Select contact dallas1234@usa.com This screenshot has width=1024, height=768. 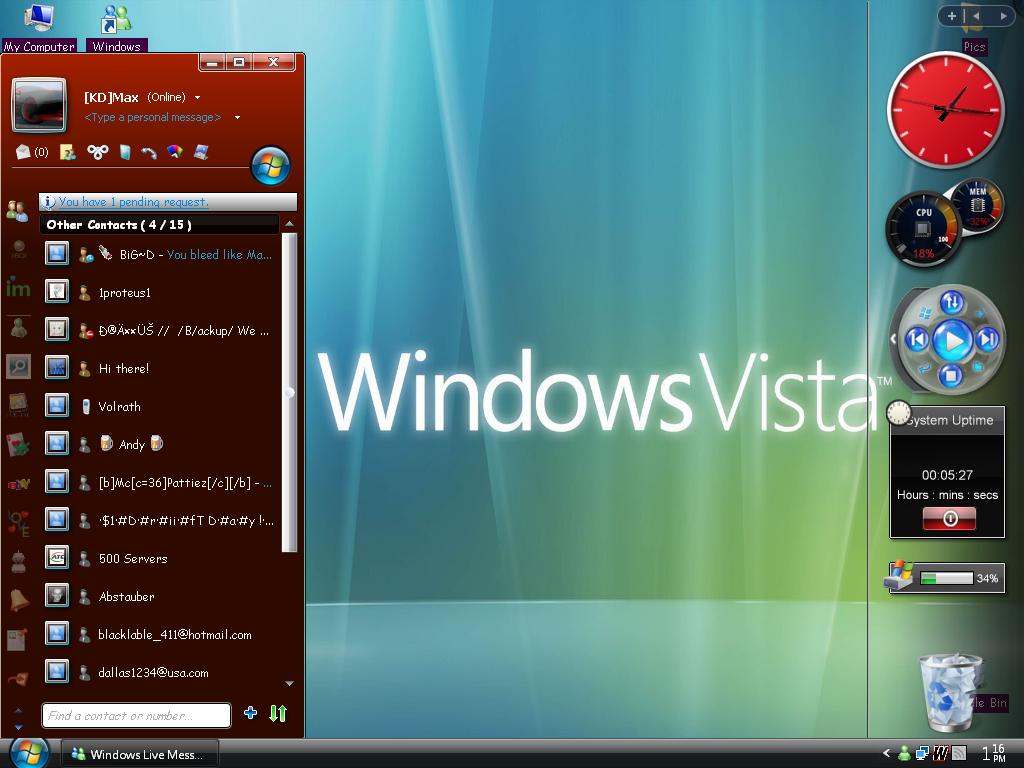(x=157, y=672)
